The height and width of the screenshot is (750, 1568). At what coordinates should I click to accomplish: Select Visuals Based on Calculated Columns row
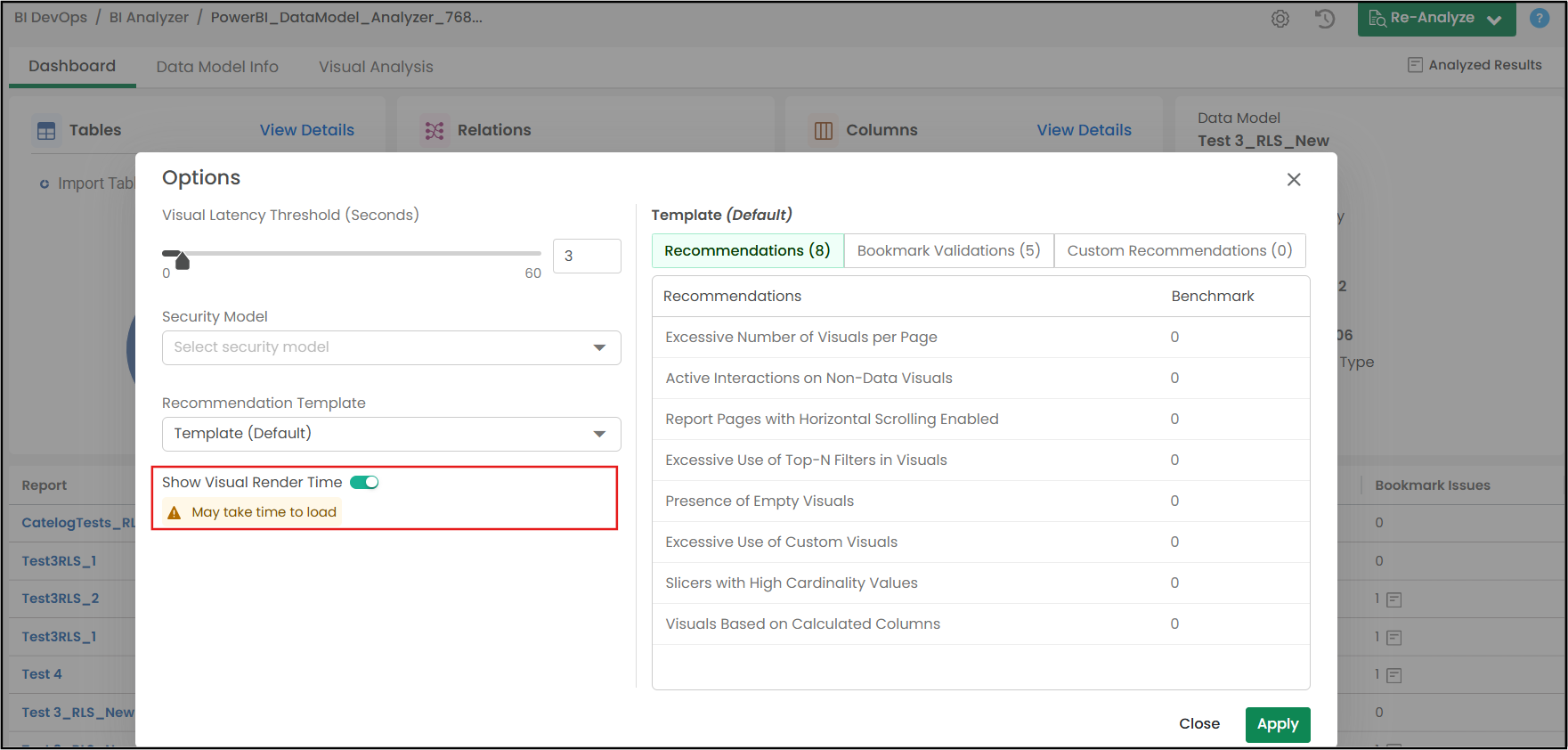981,624
